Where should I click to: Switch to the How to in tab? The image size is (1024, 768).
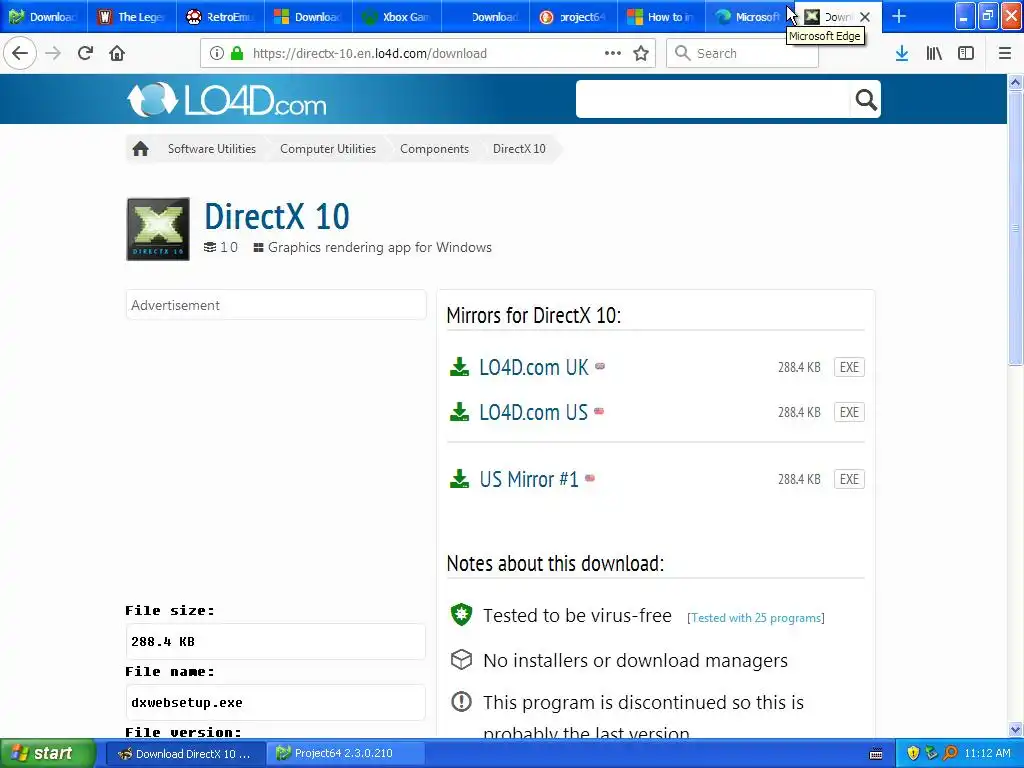click(661, 17)
